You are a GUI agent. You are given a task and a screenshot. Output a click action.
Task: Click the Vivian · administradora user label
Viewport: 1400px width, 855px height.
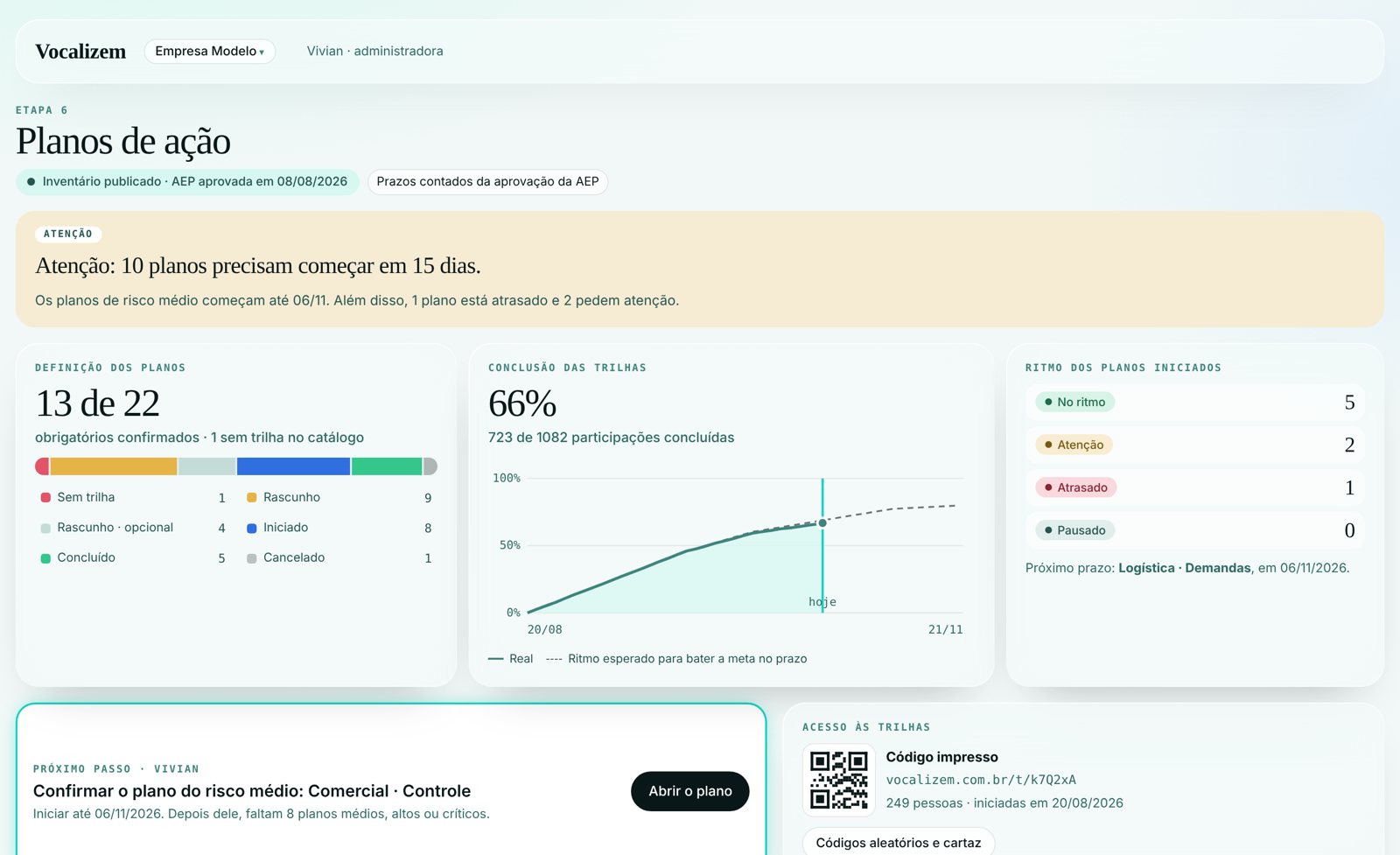pos(374,52)
